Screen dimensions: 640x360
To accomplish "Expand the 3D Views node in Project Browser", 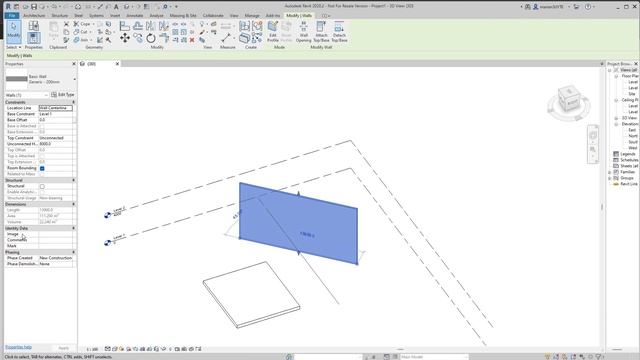I will [616, 118].
